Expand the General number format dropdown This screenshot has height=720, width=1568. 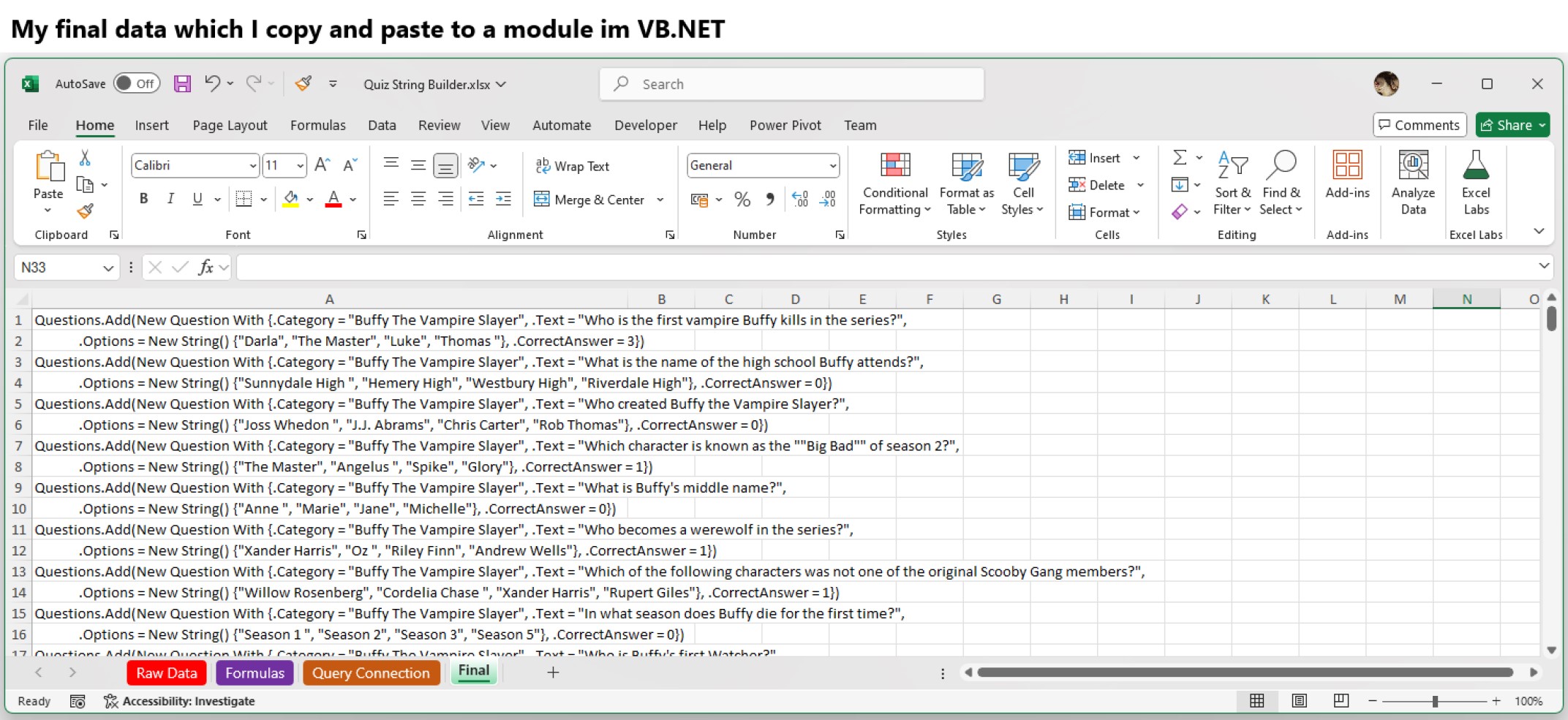click(832, 166)
